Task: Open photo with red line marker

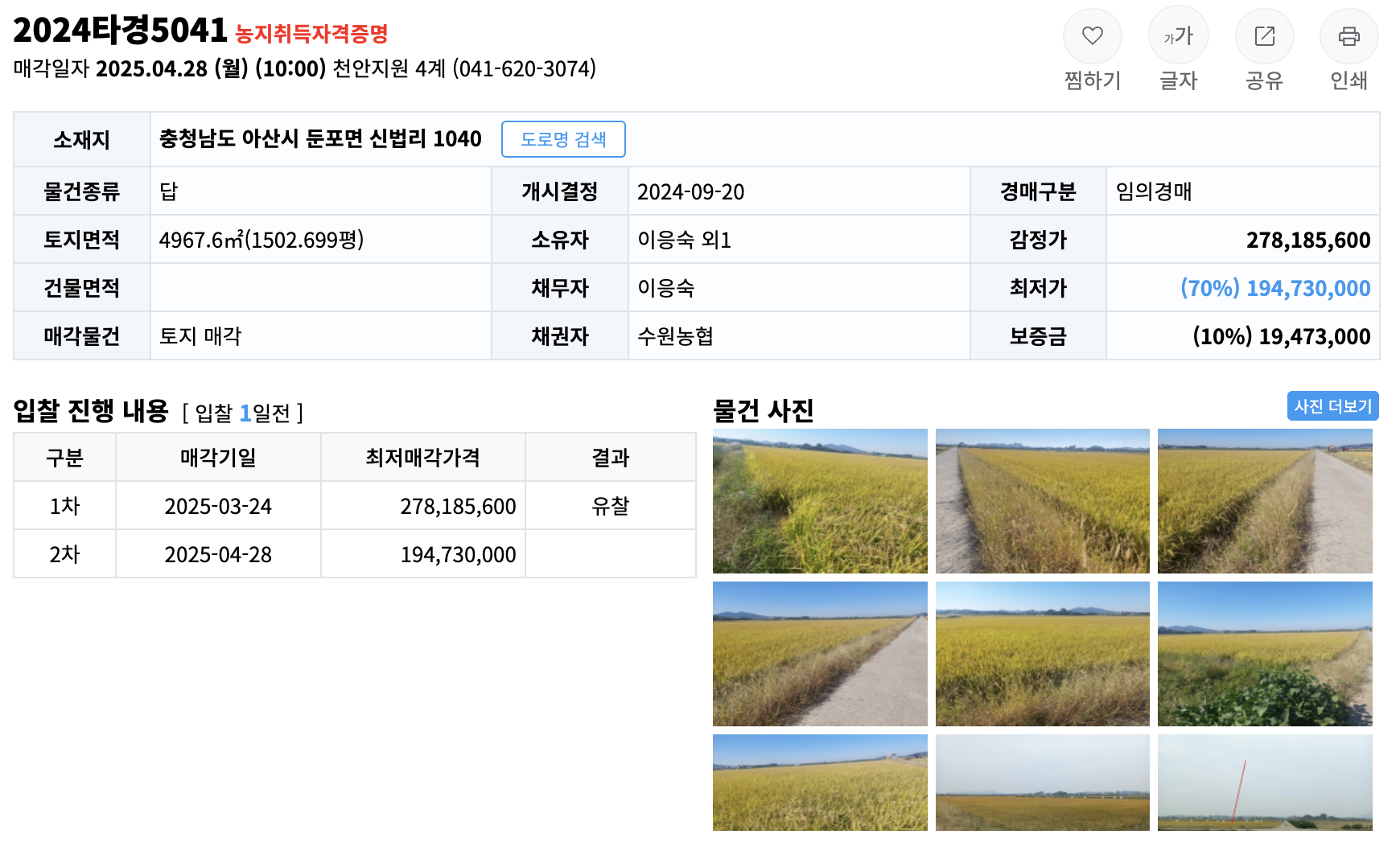Action: [1265, 783]
